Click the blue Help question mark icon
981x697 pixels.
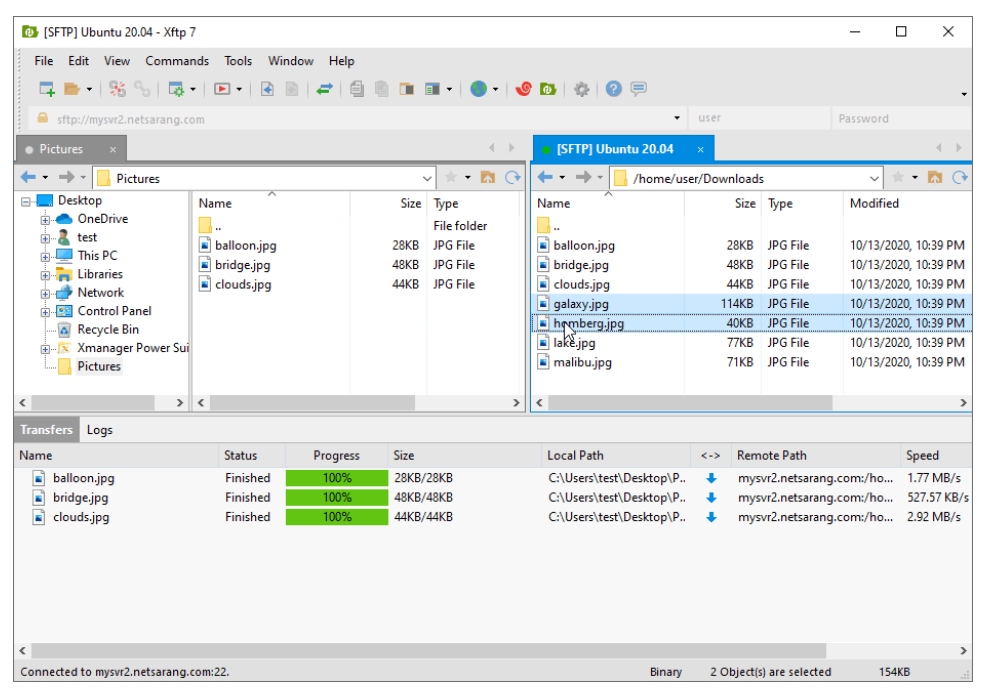614,89
